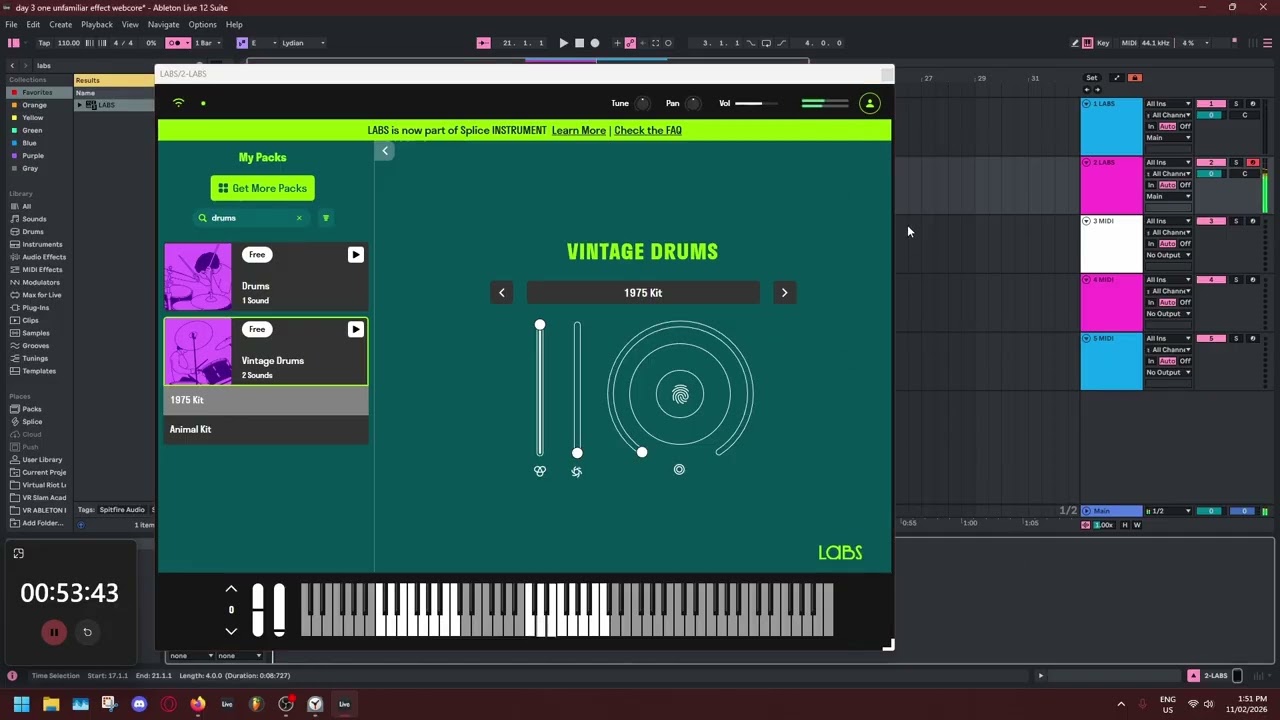Open the Playback menu
The width and height of the screenshot is (1280, 720).
click(97, 24)
